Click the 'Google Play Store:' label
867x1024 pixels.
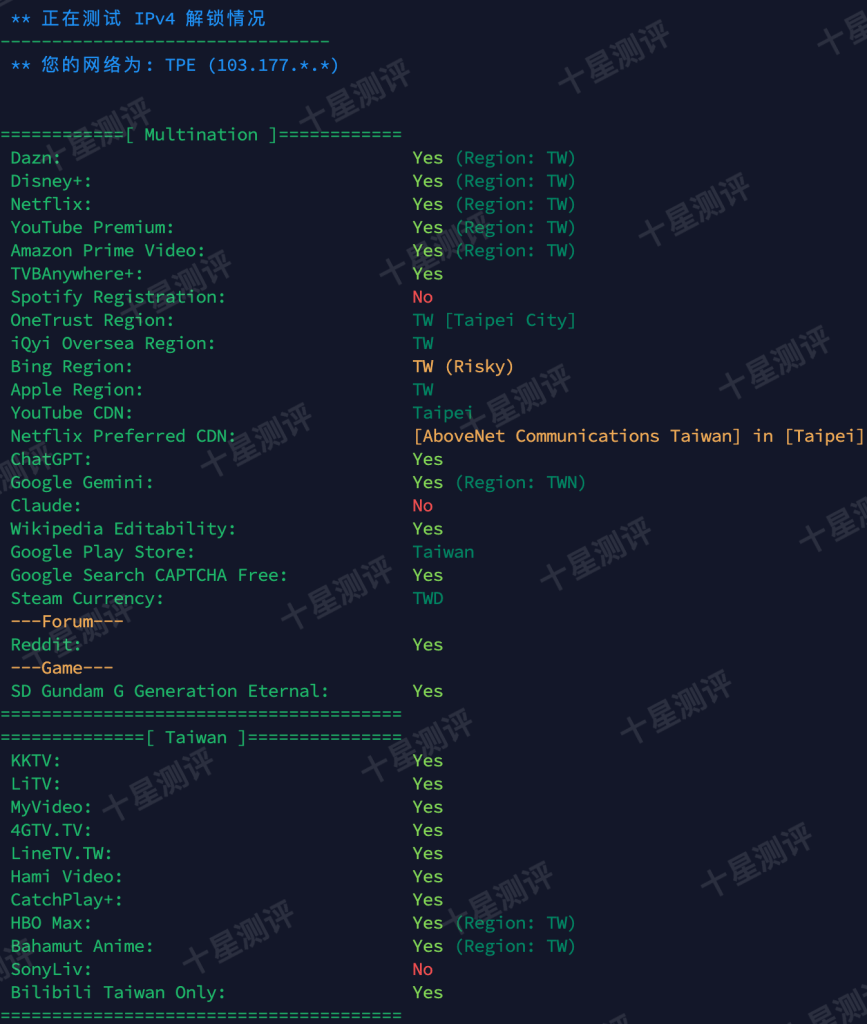point(102,552)
